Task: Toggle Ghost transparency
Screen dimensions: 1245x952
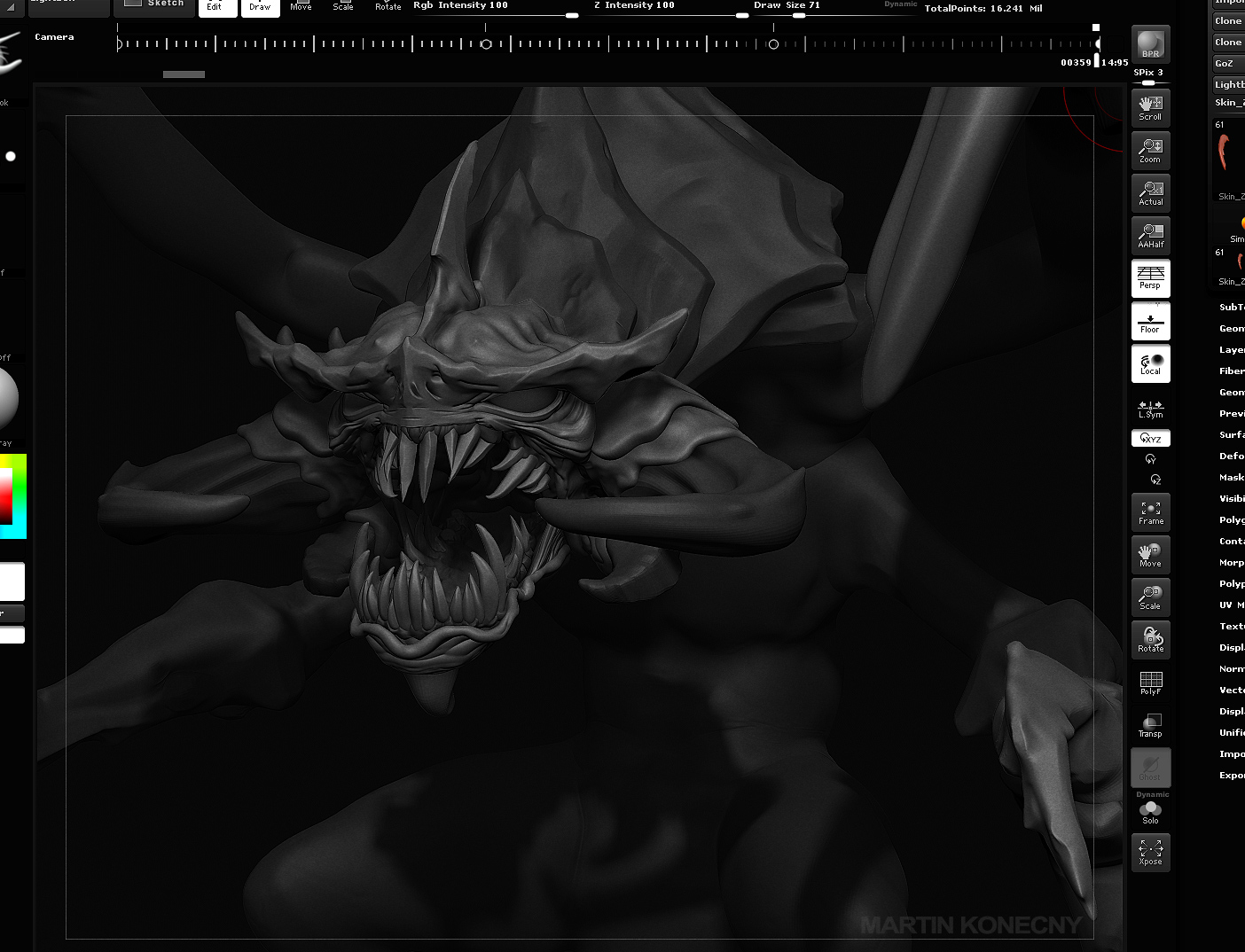Action: (1150, 768)
